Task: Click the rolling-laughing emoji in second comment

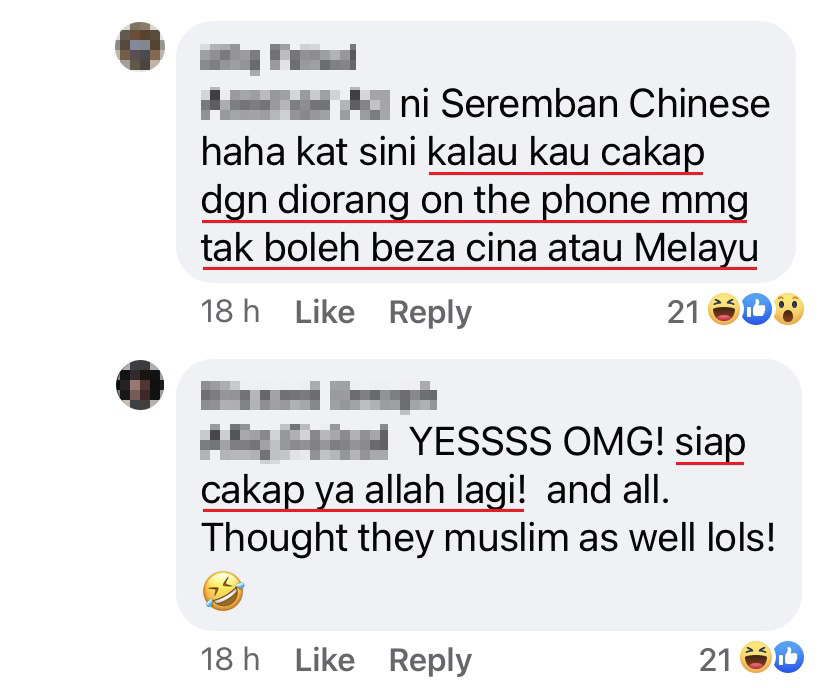Action: 223,591
